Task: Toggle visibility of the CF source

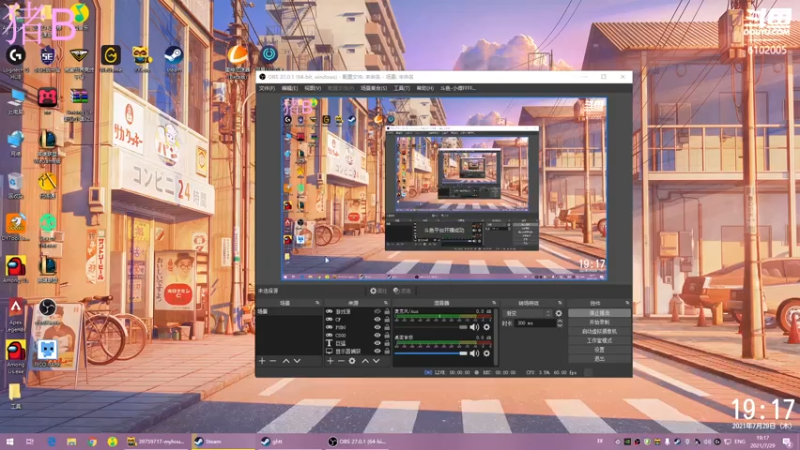Action: (378, 319)
